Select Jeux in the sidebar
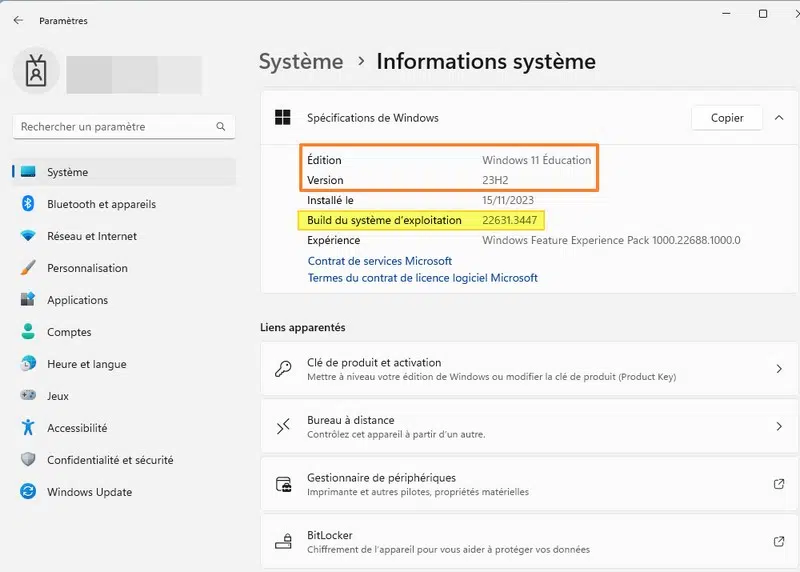This screenshot has height=572, width=800. pyautogui.click(x=58, y=396)
